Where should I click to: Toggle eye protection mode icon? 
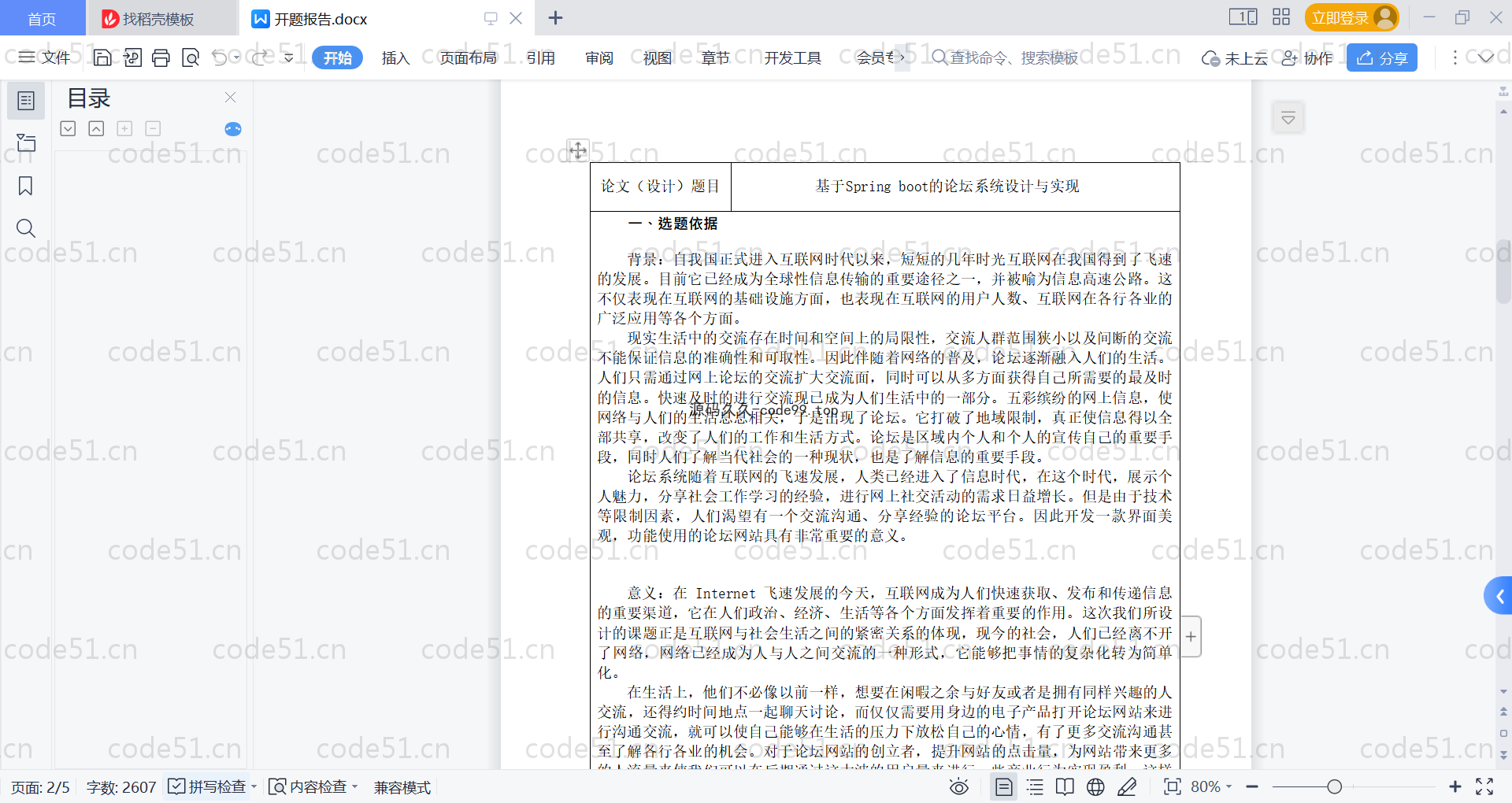(x=958, y=786)
